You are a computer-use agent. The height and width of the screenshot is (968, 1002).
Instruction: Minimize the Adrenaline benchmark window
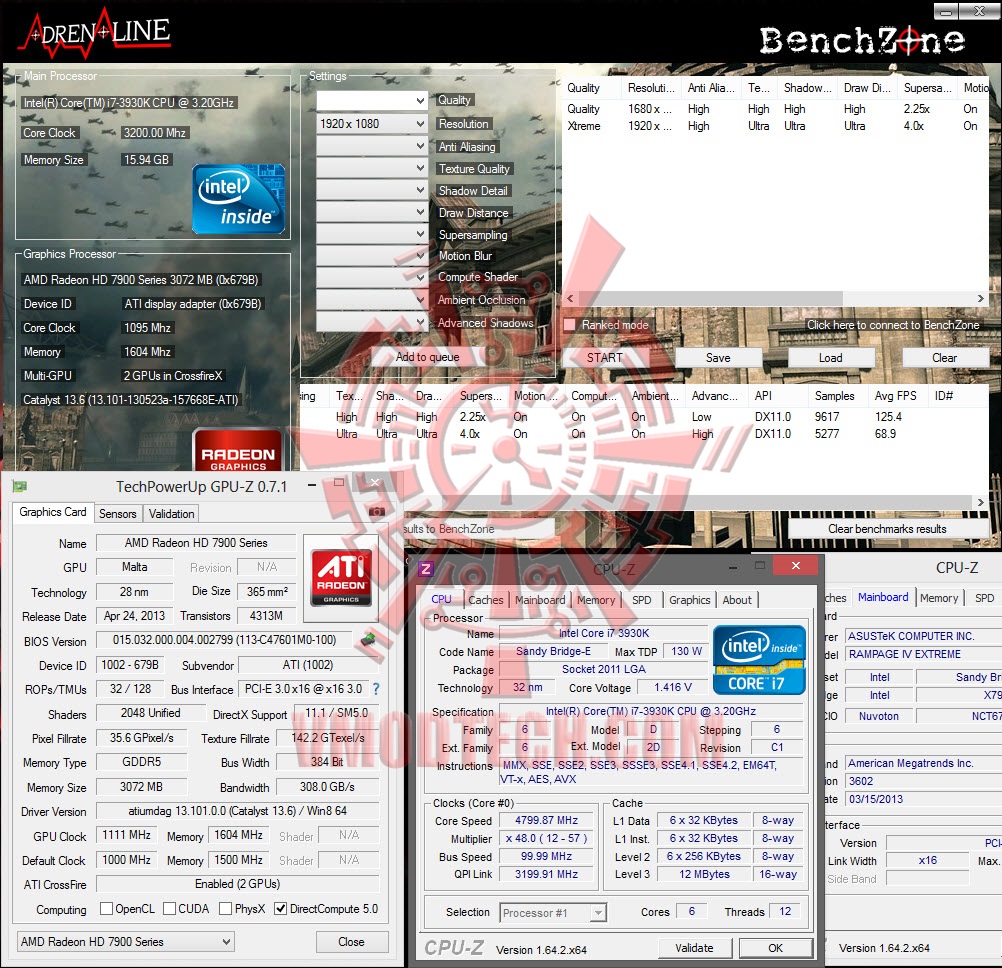[946, 11]
